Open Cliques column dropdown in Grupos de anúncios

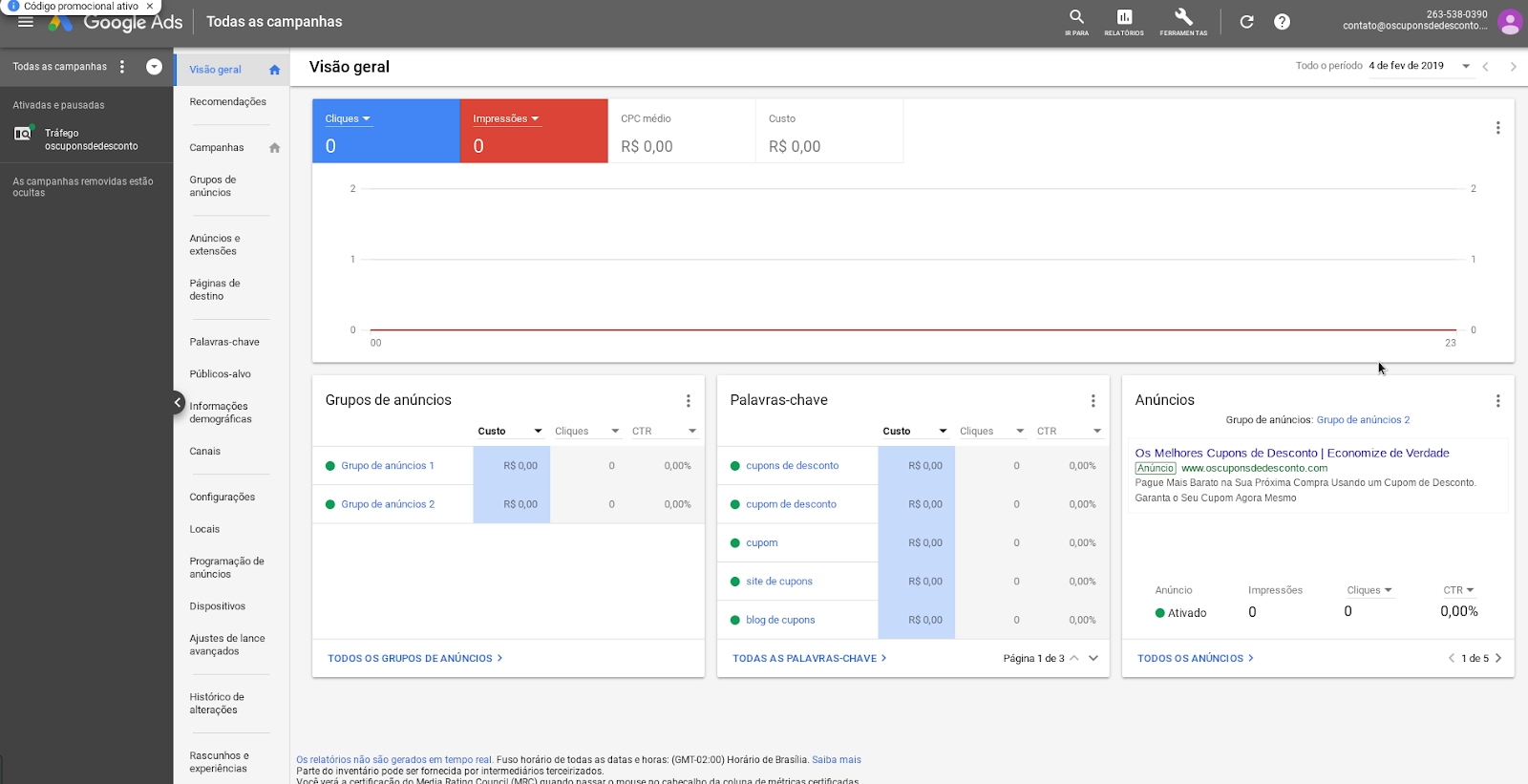coord(615,432)
